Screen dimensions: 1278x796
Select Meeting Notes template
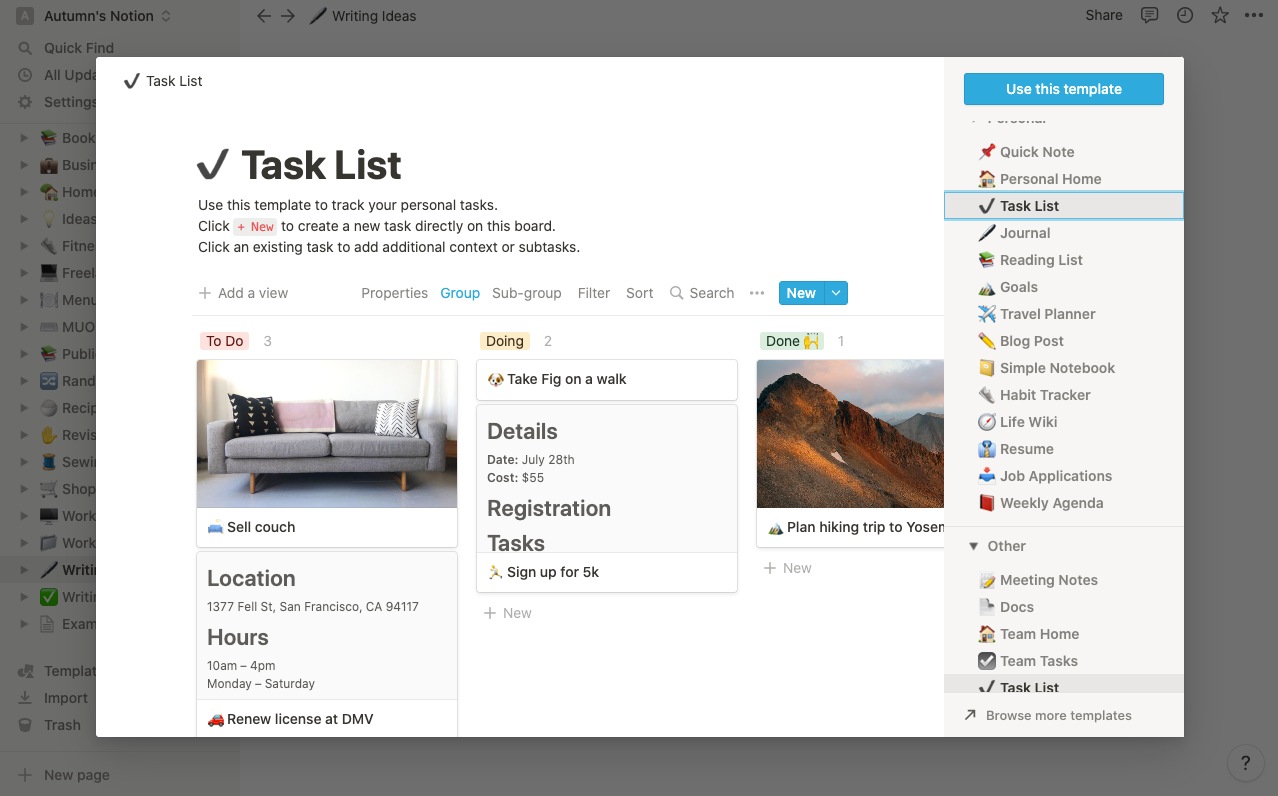point(1064,580)
